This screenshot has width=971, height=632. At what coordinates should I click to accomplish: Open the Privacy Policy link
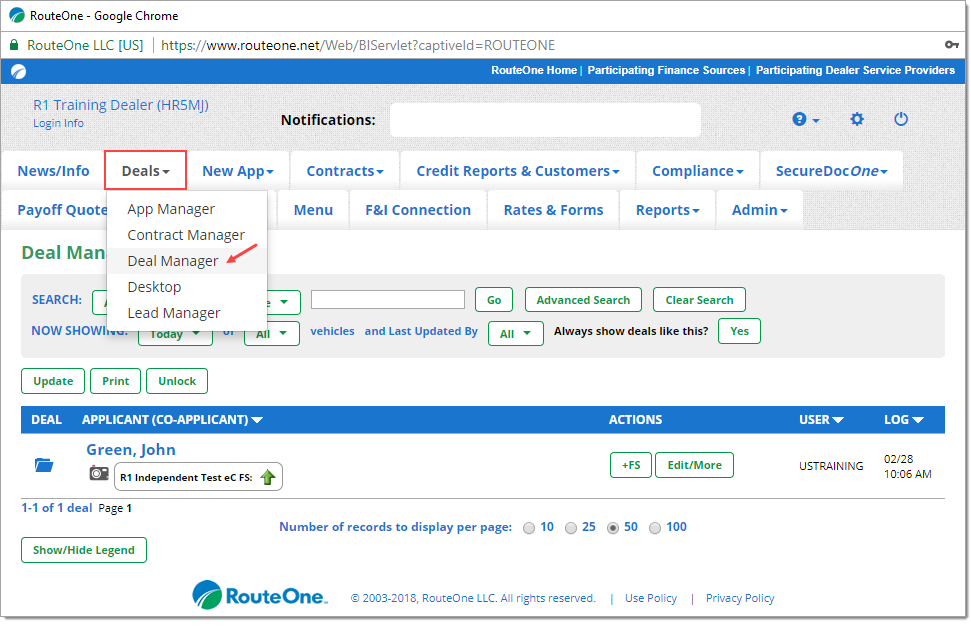tap(740, 598)
